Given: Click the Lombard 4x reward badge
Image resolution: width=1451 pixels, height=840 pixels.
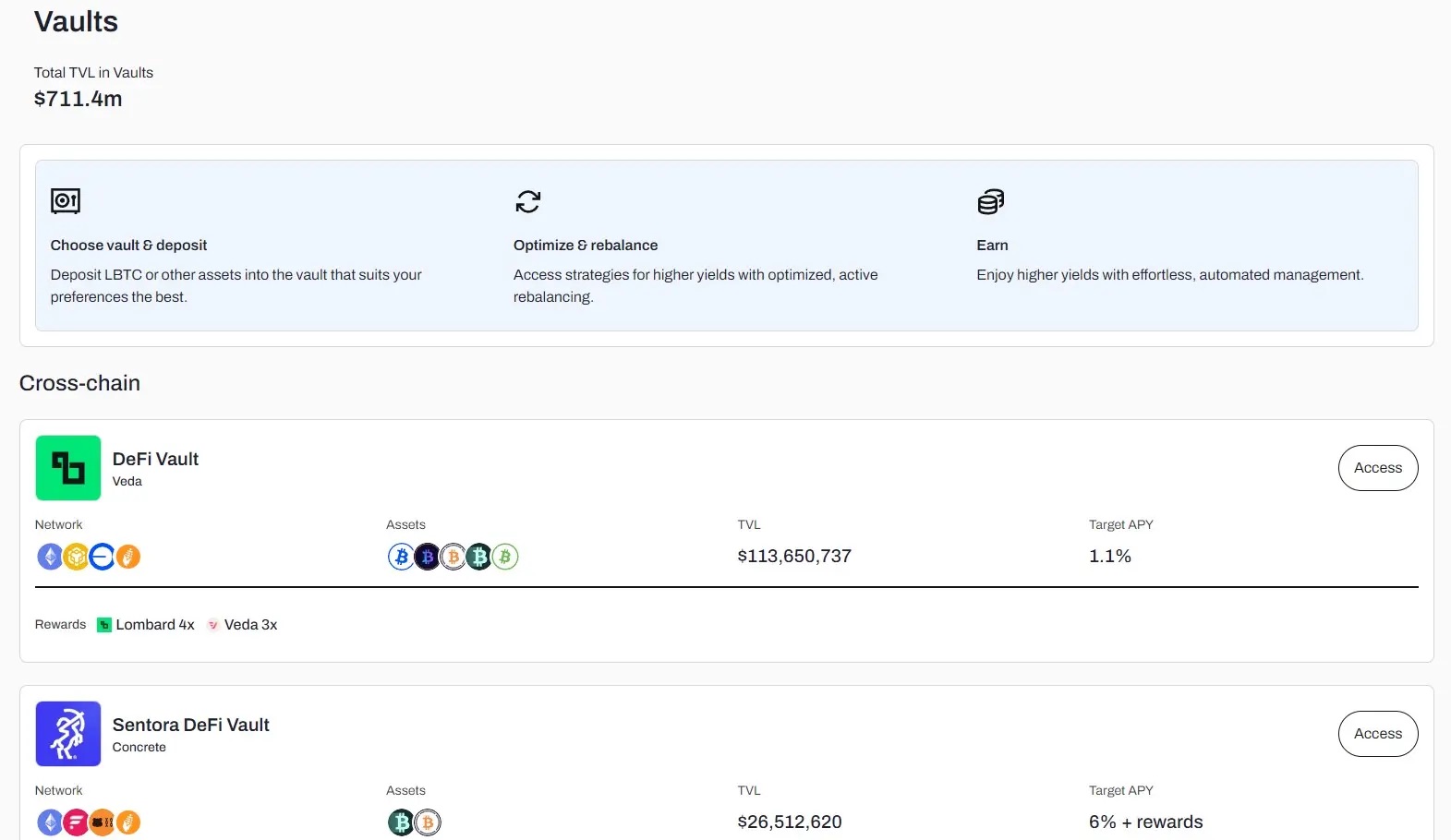Looking at the screenshot, I should click(146, 625).
